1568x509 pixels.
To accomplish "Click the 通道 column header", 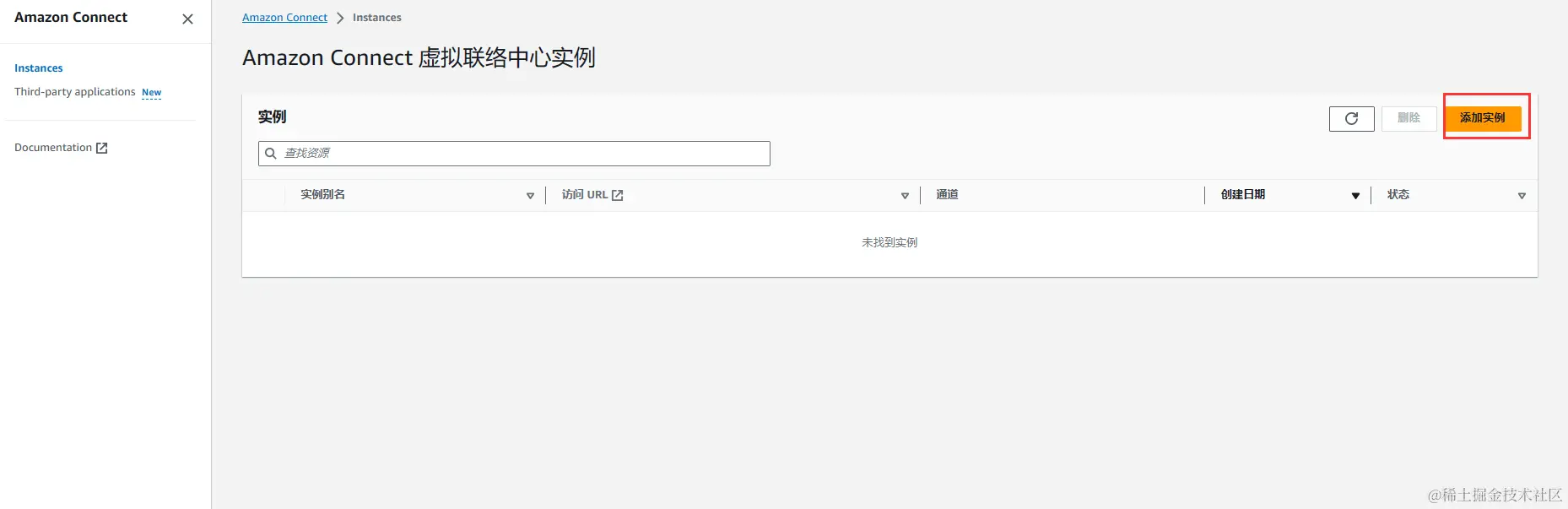I will coord(947,195).
